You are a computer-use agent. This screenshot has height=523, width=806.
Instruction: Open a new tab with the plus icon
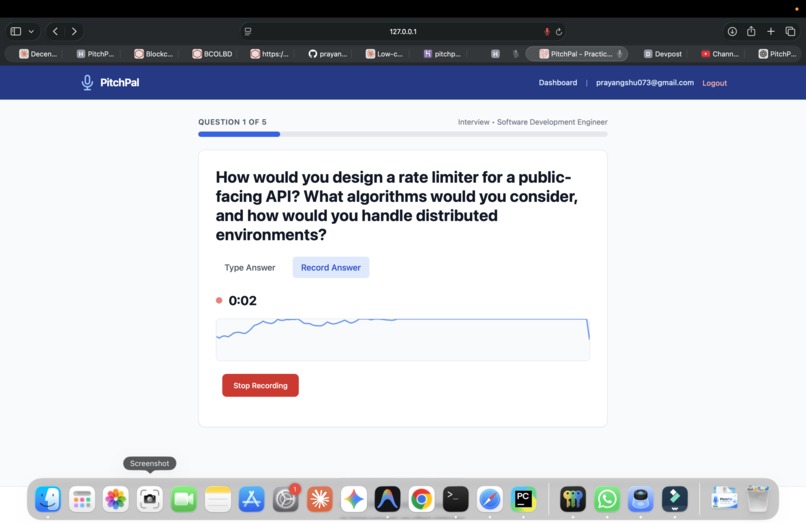(771, 31)
